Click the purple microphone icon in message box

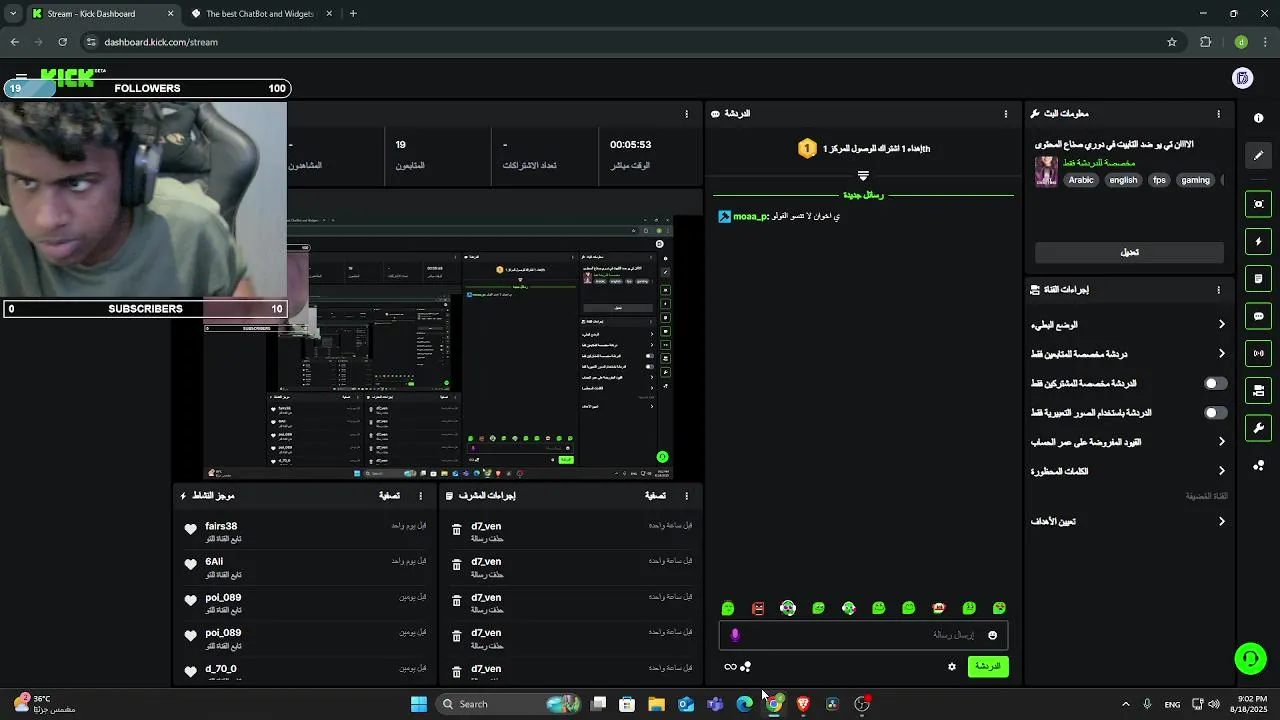735,635
